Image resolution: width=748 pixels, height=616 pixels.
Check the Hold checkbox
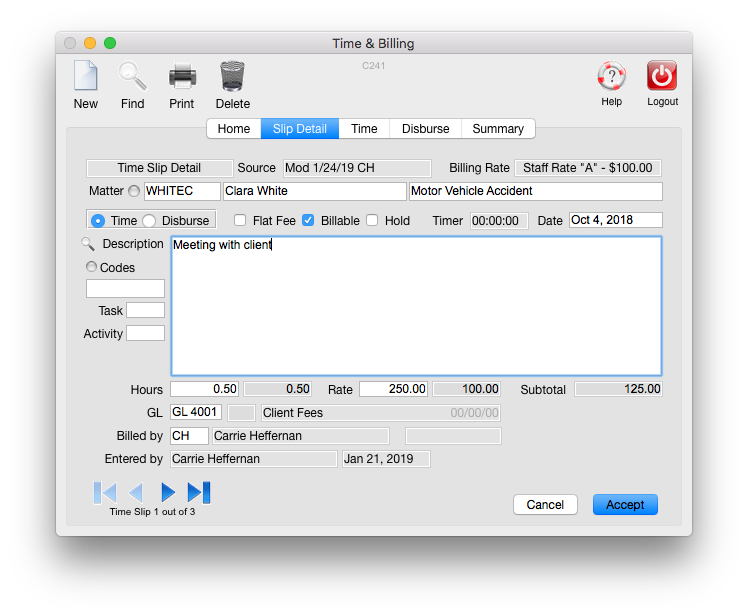point(372,220)
